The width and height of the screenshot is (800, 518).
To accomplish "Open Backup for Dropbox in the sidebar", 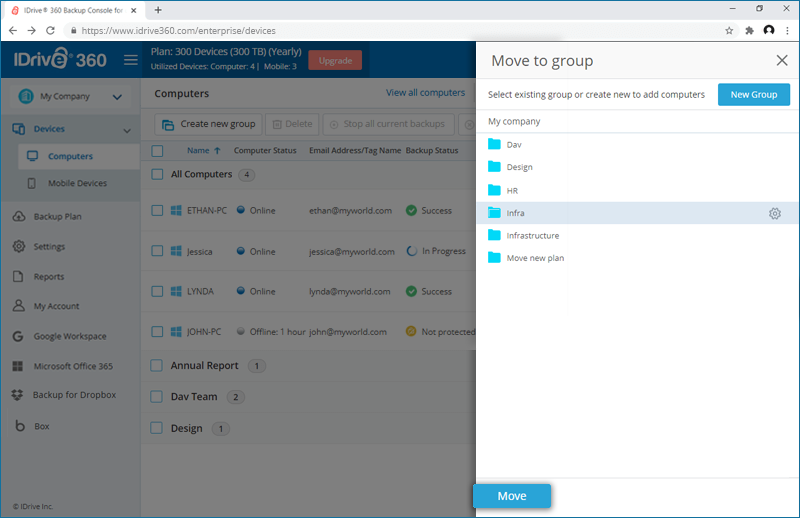I will click(x=74, y=395).
